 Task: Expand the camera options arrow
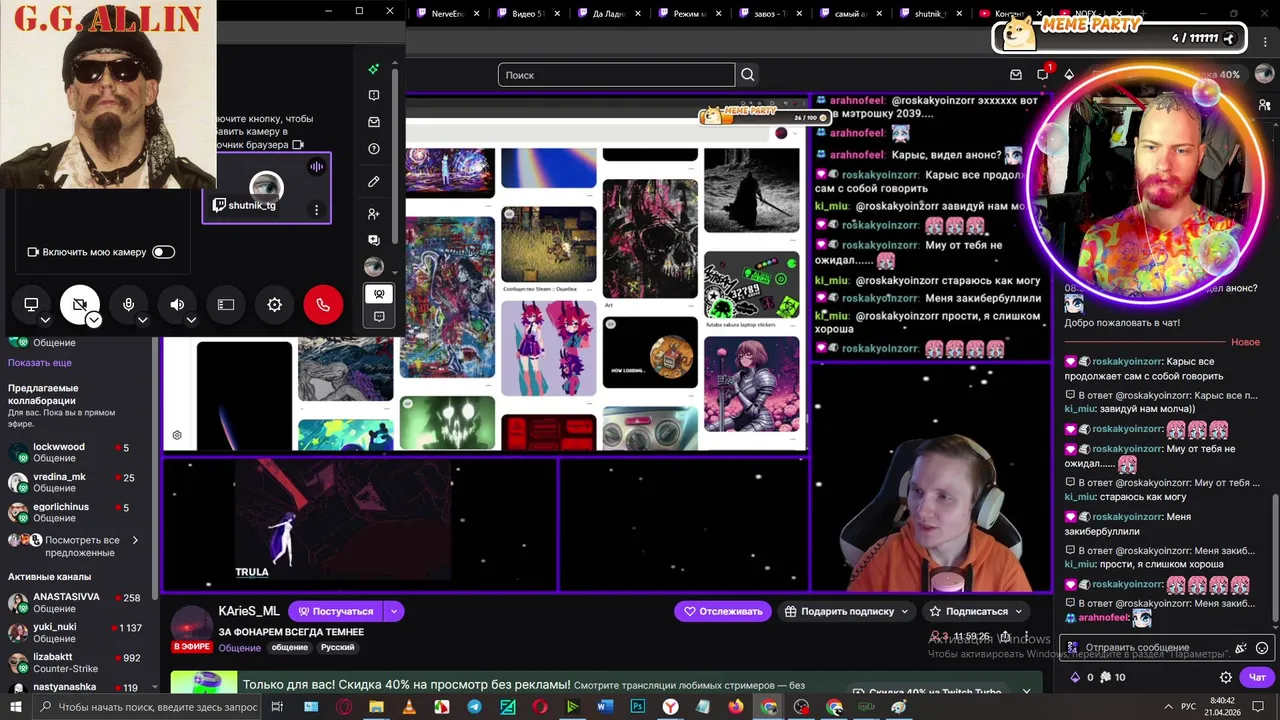coord(93,320)
